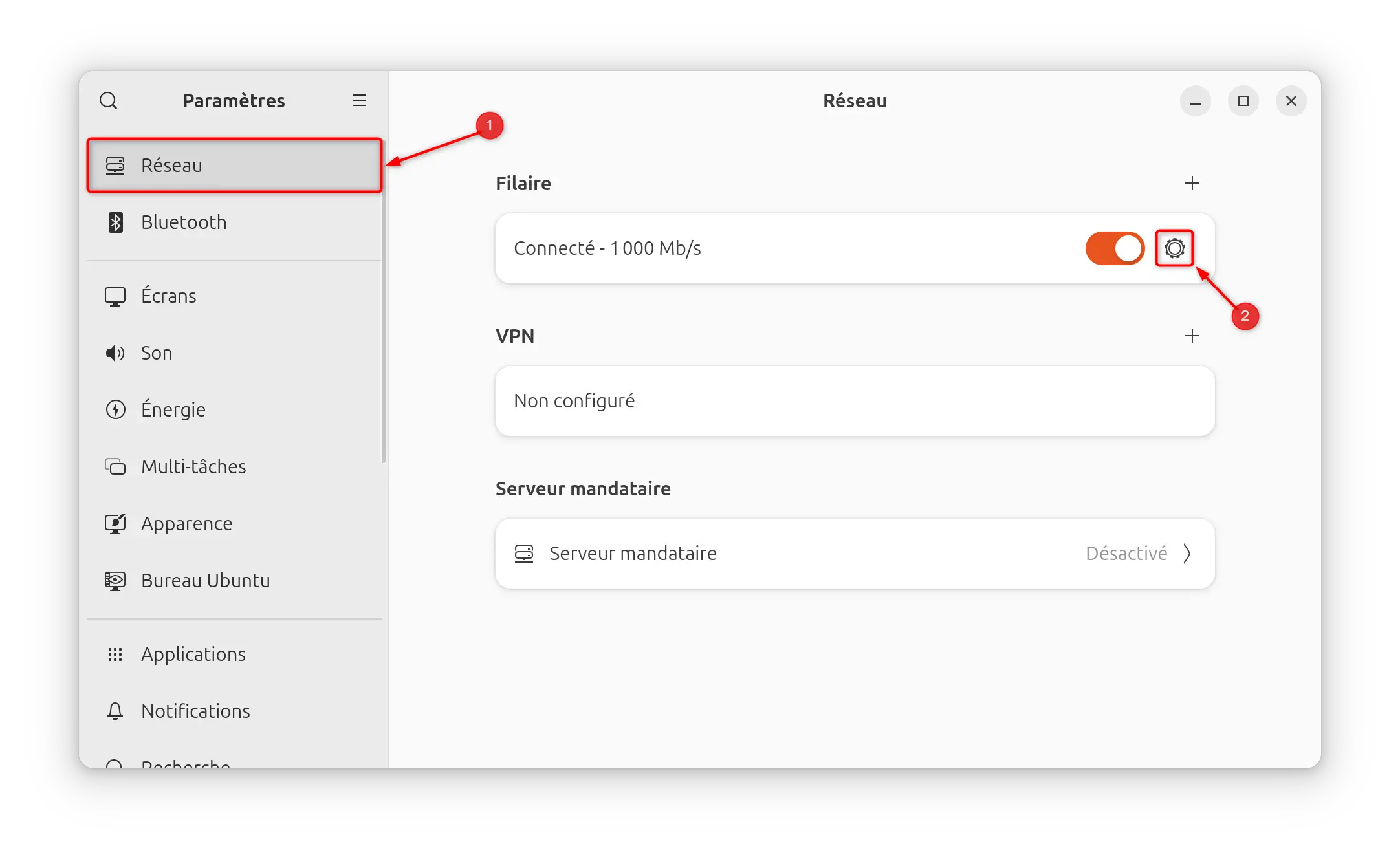Click the Applications grid icon
Image resolution: width=1400 pixels, height=855 pixels.
115,655
